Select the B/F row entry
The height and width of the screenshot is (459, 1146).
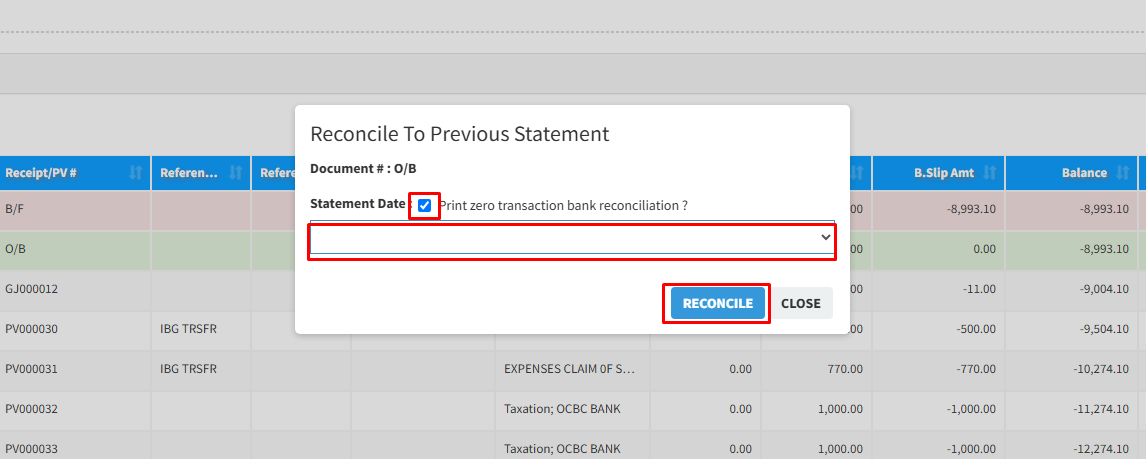[15, 209]
